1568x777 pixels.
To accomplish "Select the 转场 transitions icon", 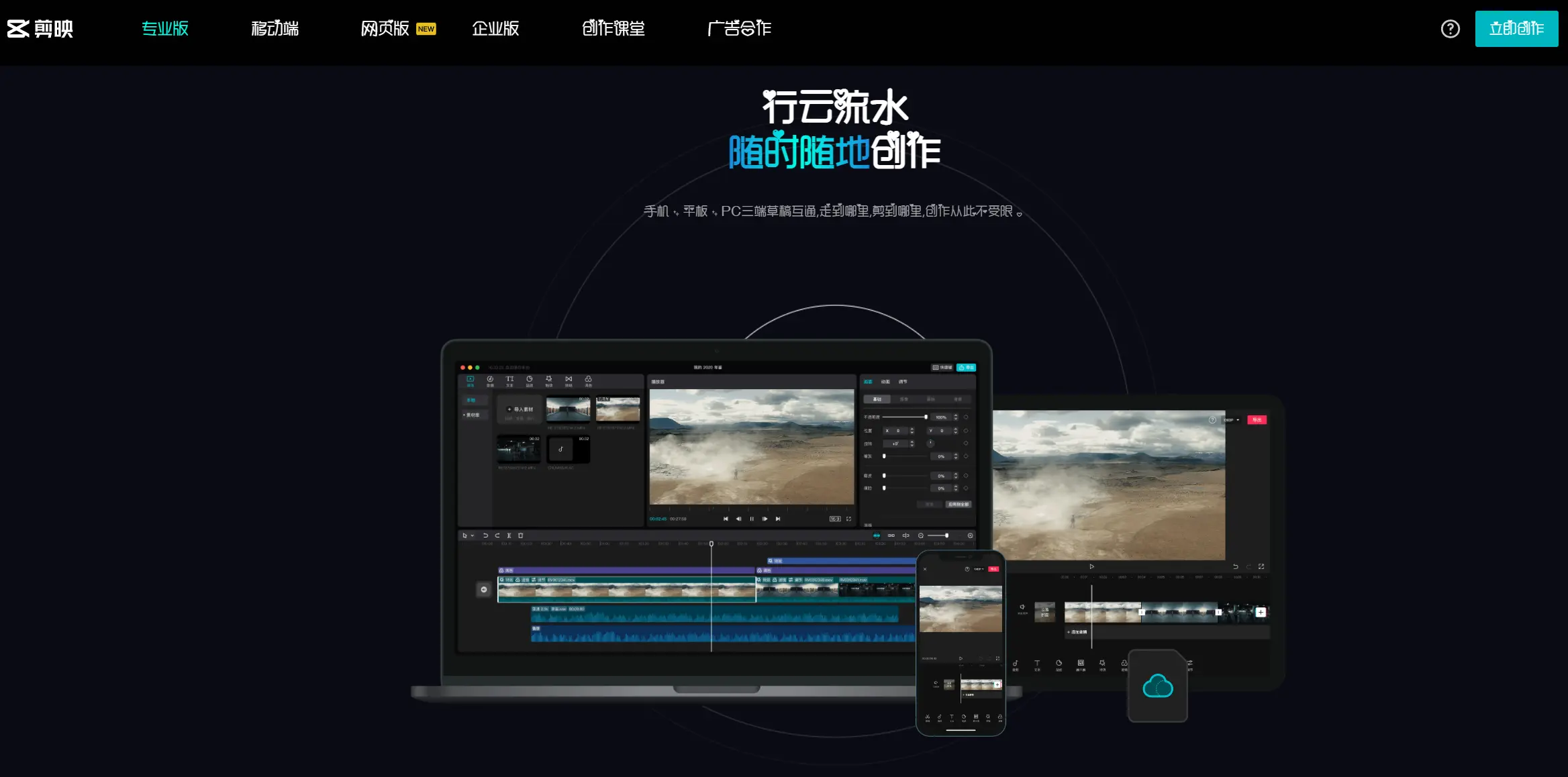I will tap(569, 380).
